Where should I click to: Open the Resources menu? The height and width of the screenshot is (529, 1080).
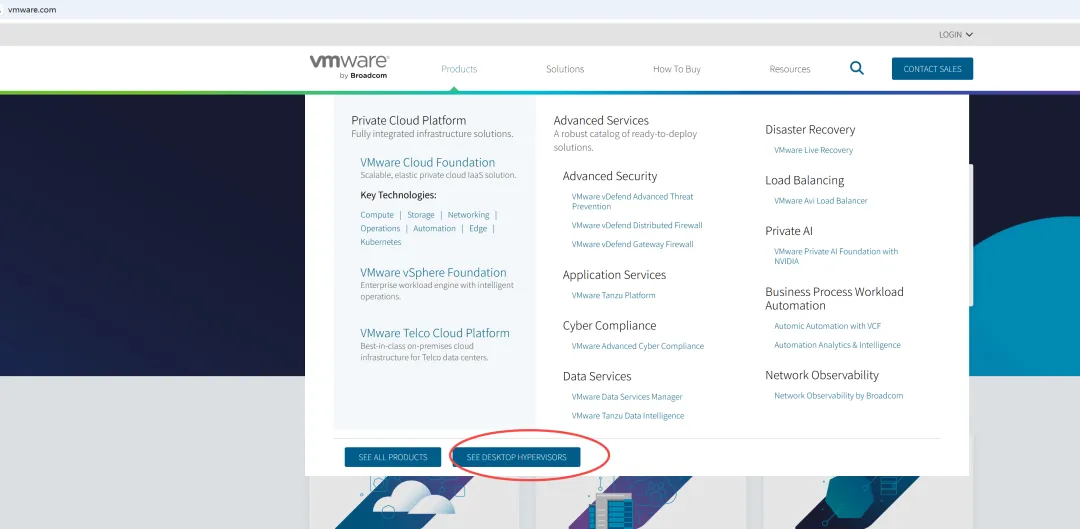[789, 69]
